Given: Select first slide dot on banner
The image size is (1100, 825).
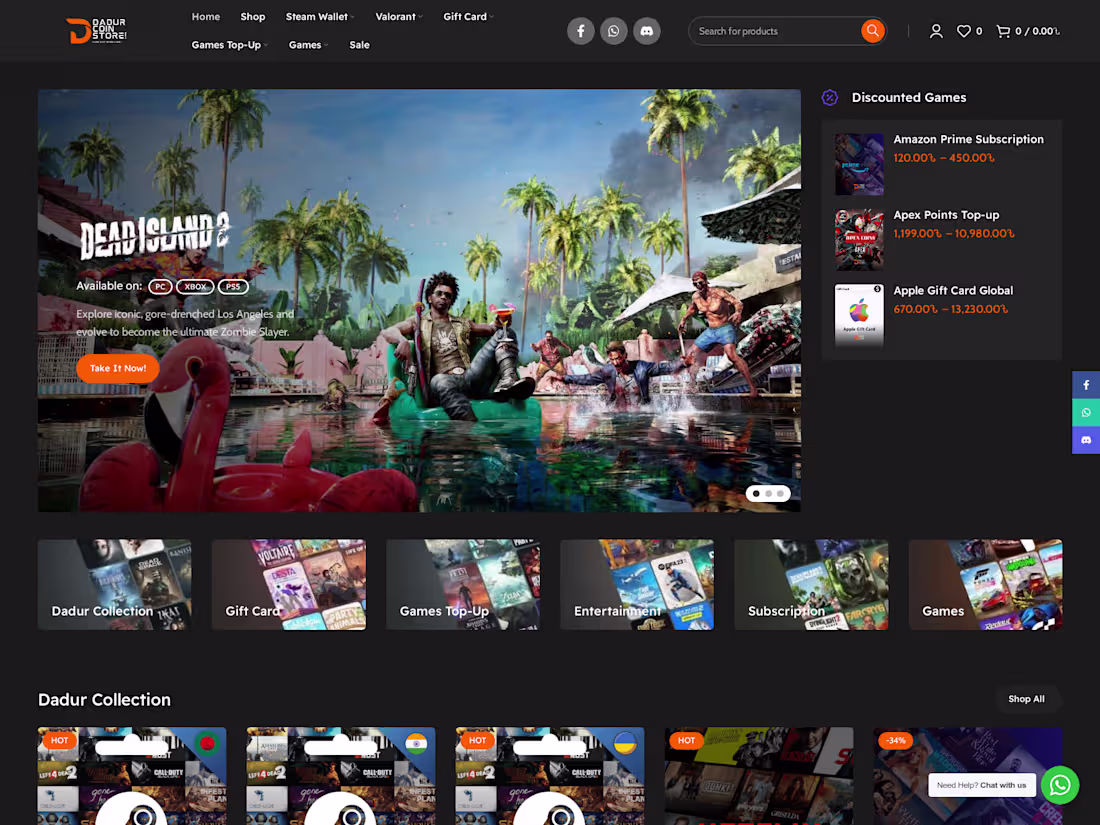Looking at the screenshot, I should coord(756,493).
